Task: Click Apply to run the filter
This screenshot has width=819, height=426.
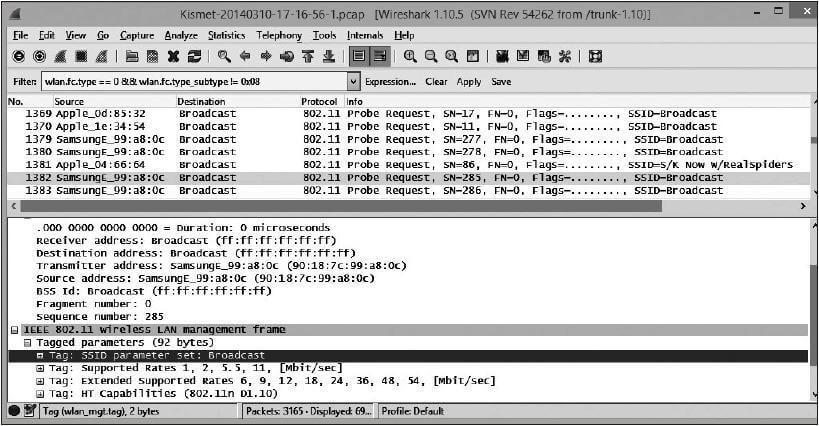Action: point(469,82)
